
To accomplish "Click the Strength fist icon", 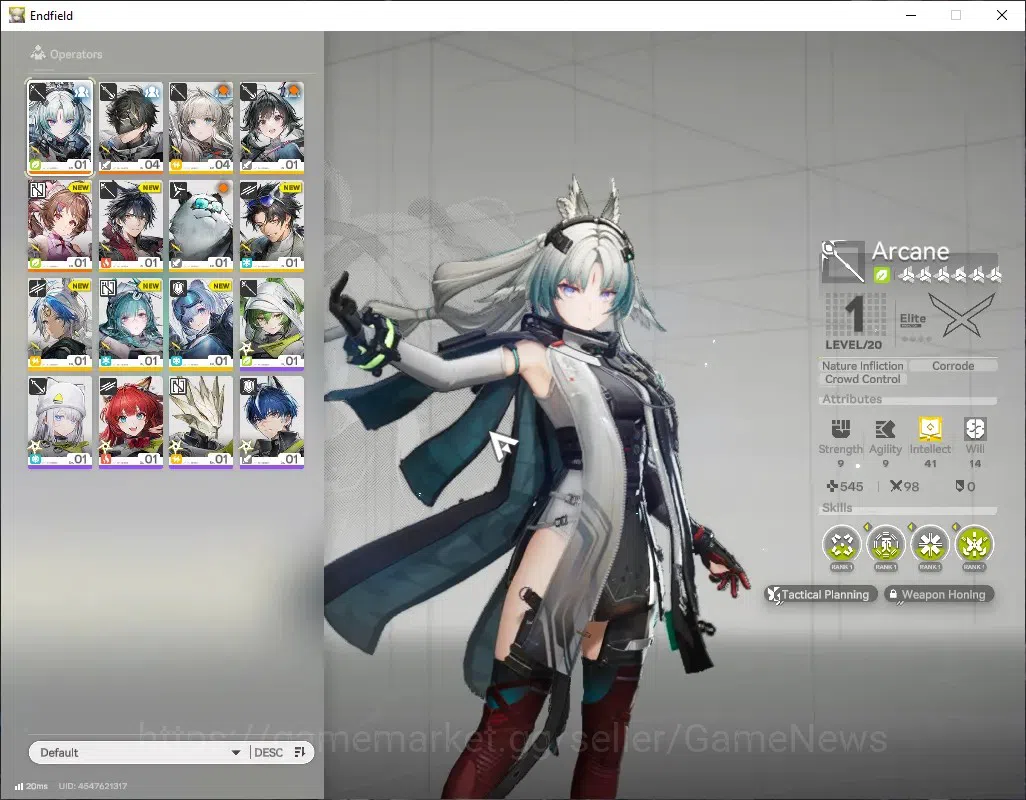I will point(840,428).
